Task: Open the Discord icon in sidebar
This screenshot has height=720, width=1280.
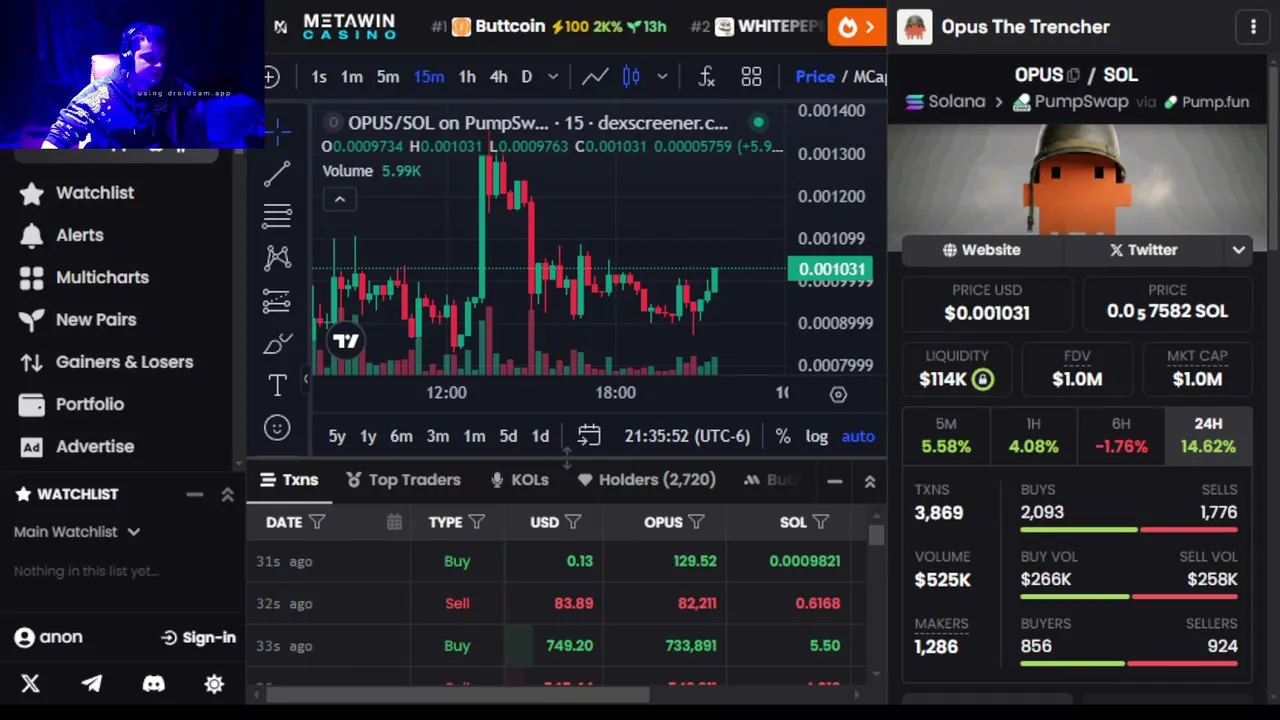Action: [x=153, y=684]
